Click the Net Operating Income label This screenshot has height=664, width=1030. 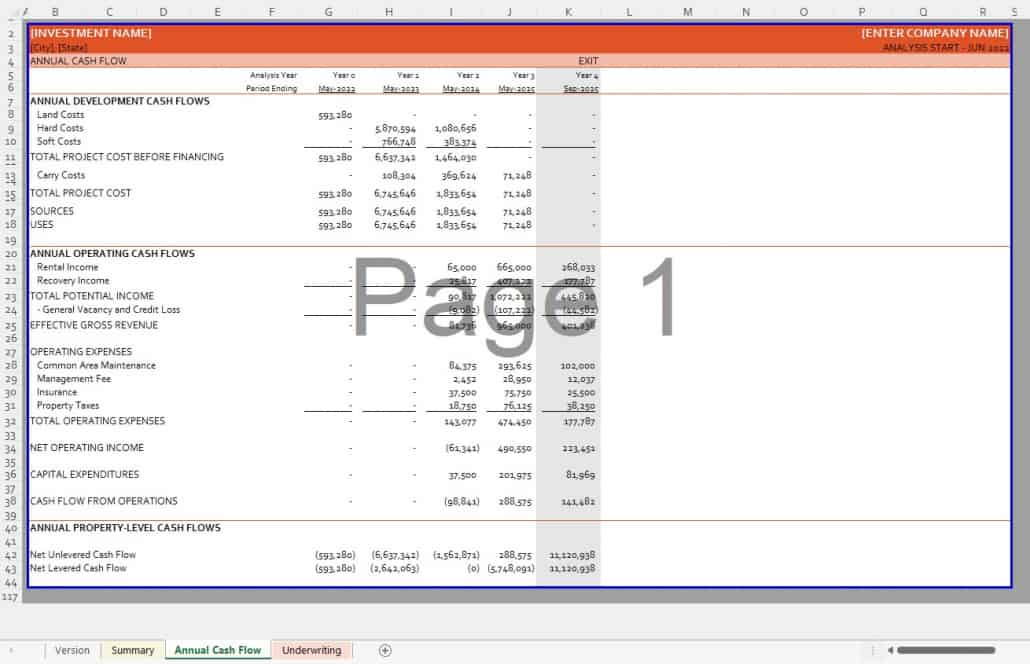[x=87, y=448]
